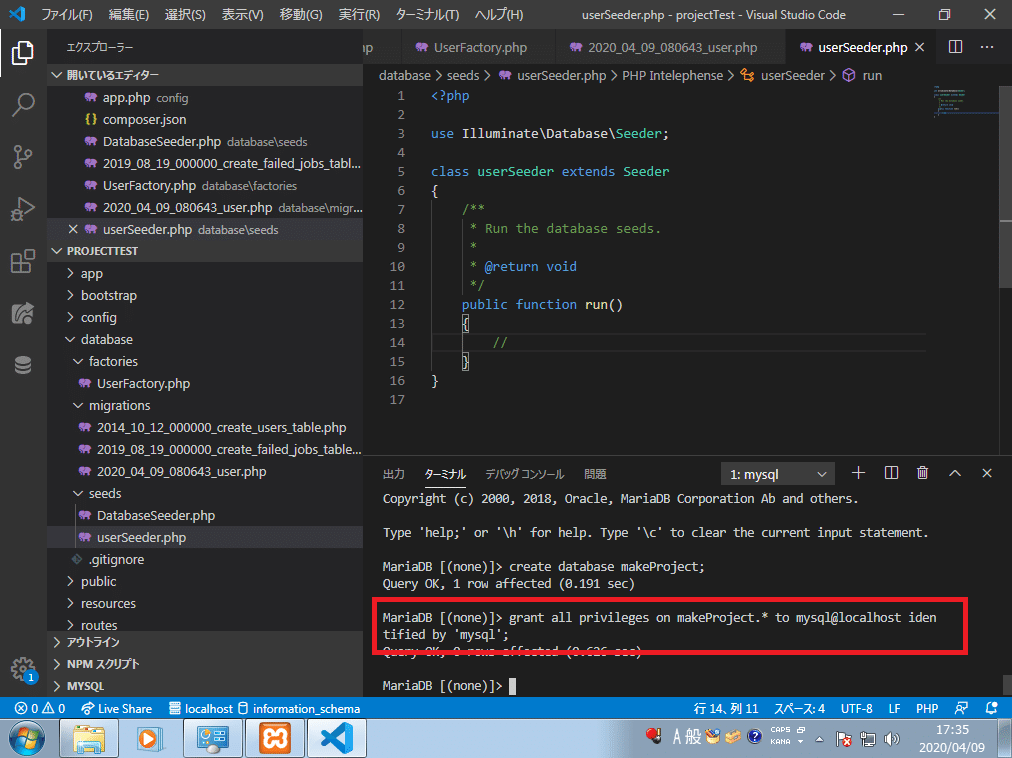Viewport: 1012px width, 758px height.
Task: Split the editor to the right
Action: (x=955, y=47)
